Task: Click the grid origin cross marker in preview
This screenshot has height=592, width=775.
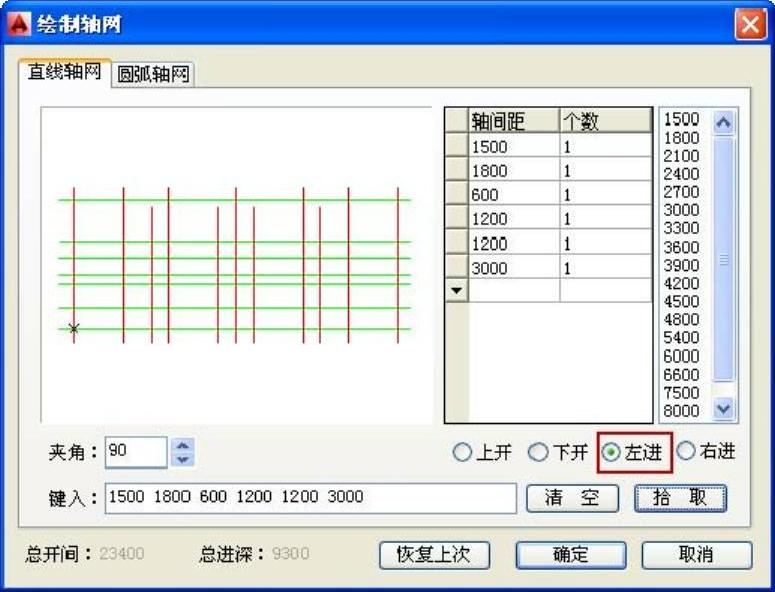Action: pyautogui.click(x=74, y=328)
